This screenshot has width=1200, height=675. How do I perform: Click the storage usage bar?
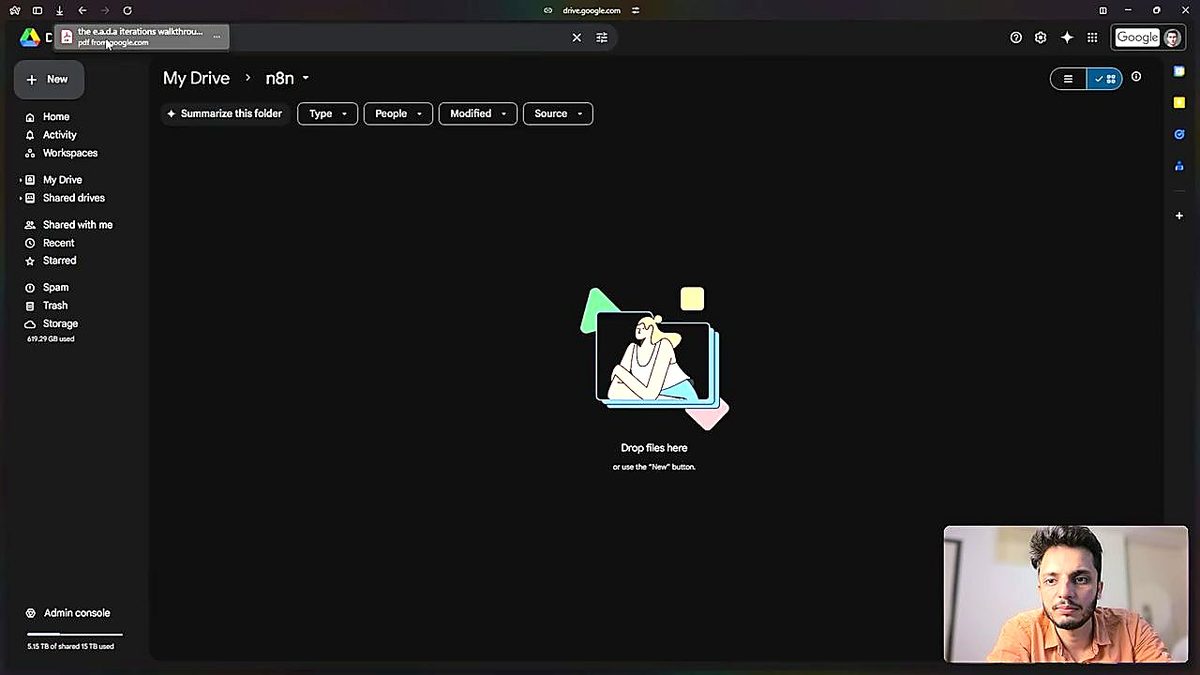(75, 634)
